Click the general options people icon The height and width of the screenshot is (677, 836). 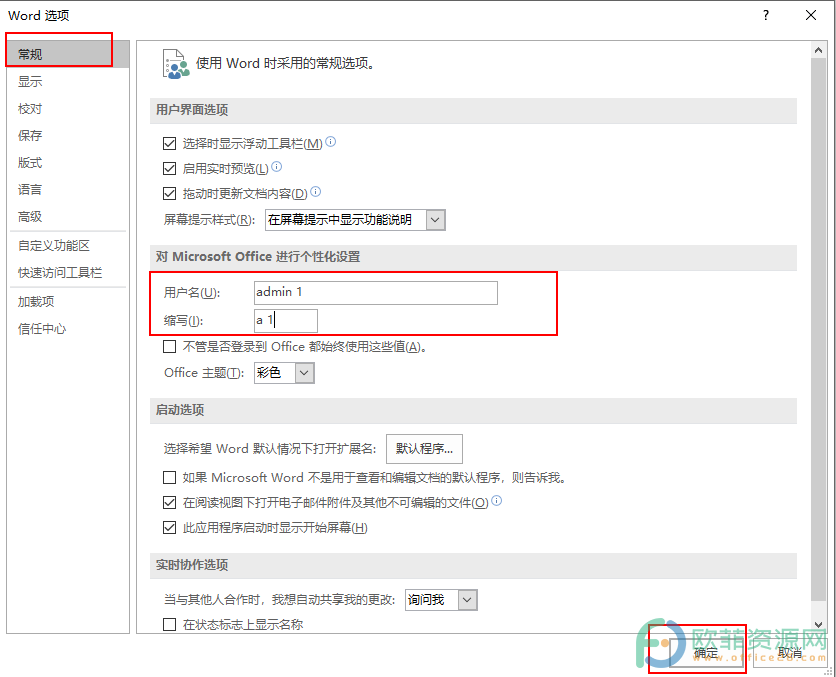pos(176,64)
